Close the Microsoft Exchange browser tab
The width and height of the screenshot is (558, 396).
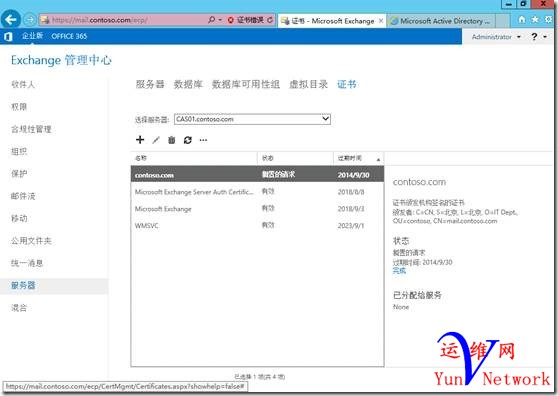point(380,21)
